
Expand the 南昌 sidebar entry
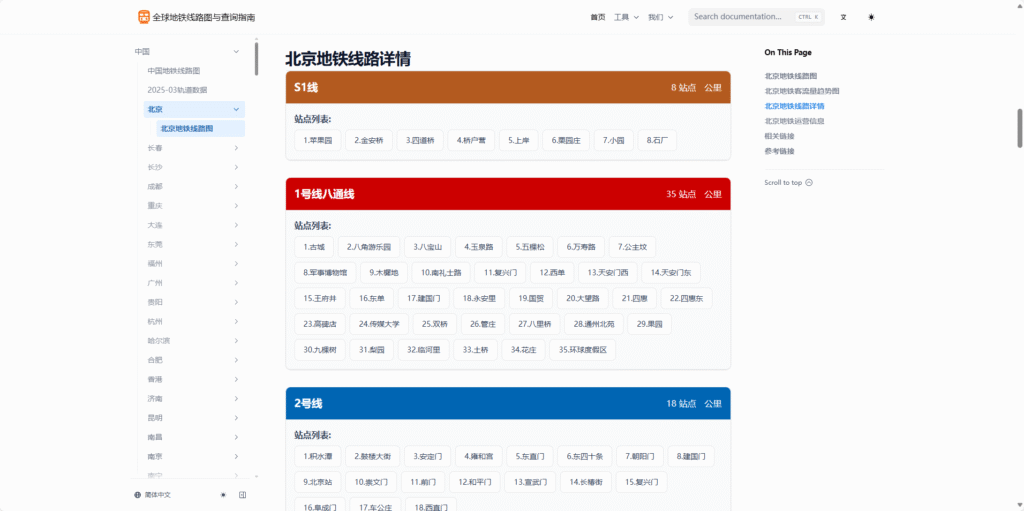(236, 437)
